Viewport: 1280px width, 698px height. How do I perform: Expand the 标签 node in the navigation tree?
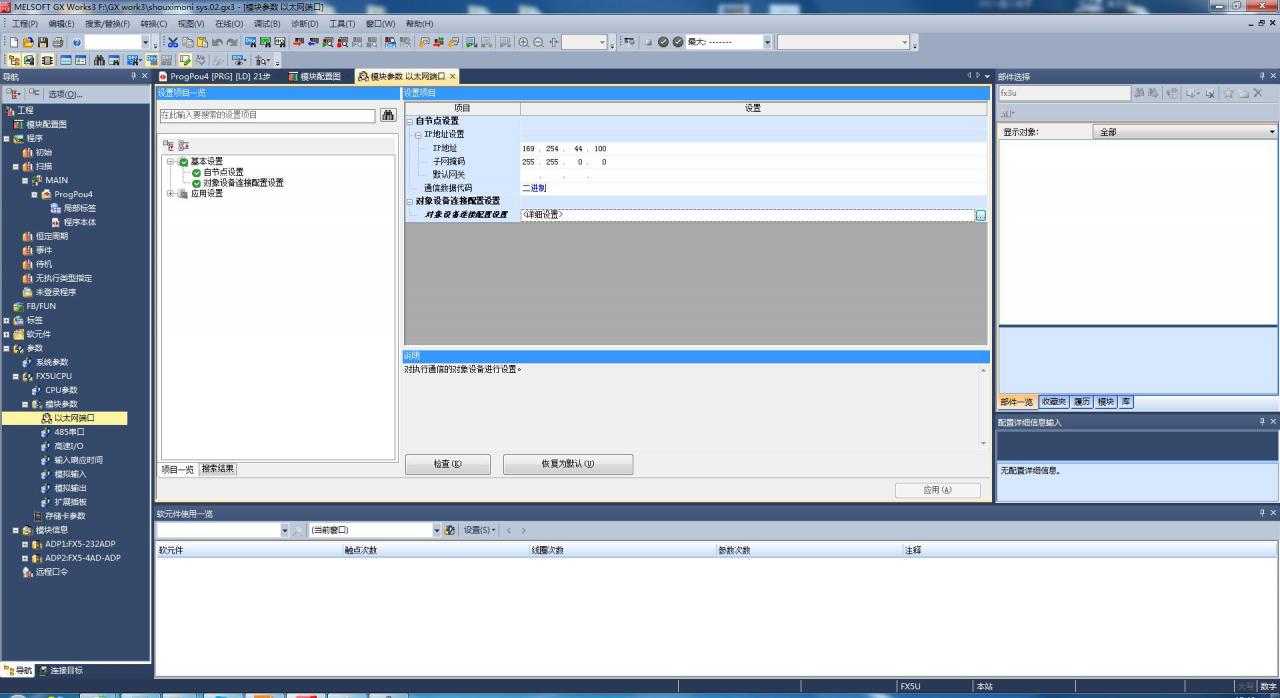[x=6, y=320]
